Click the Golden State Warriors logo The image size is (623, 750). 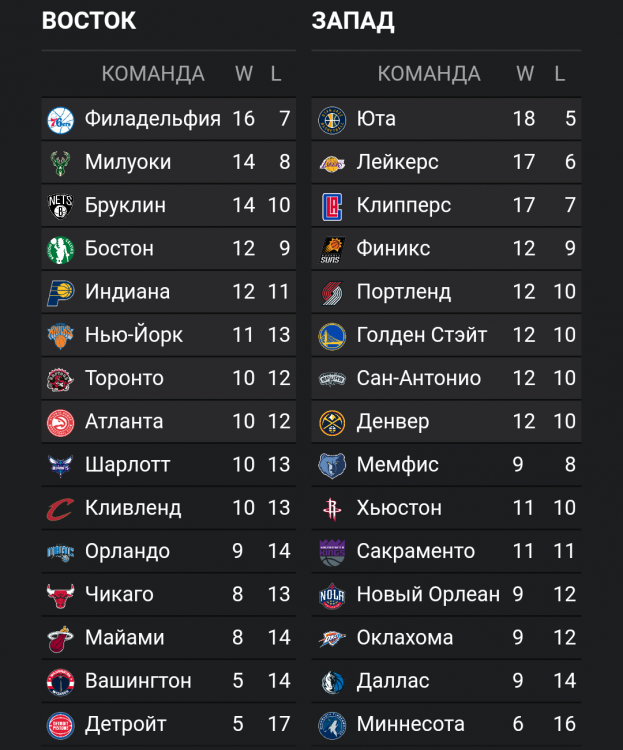click(x=332, y=336)
